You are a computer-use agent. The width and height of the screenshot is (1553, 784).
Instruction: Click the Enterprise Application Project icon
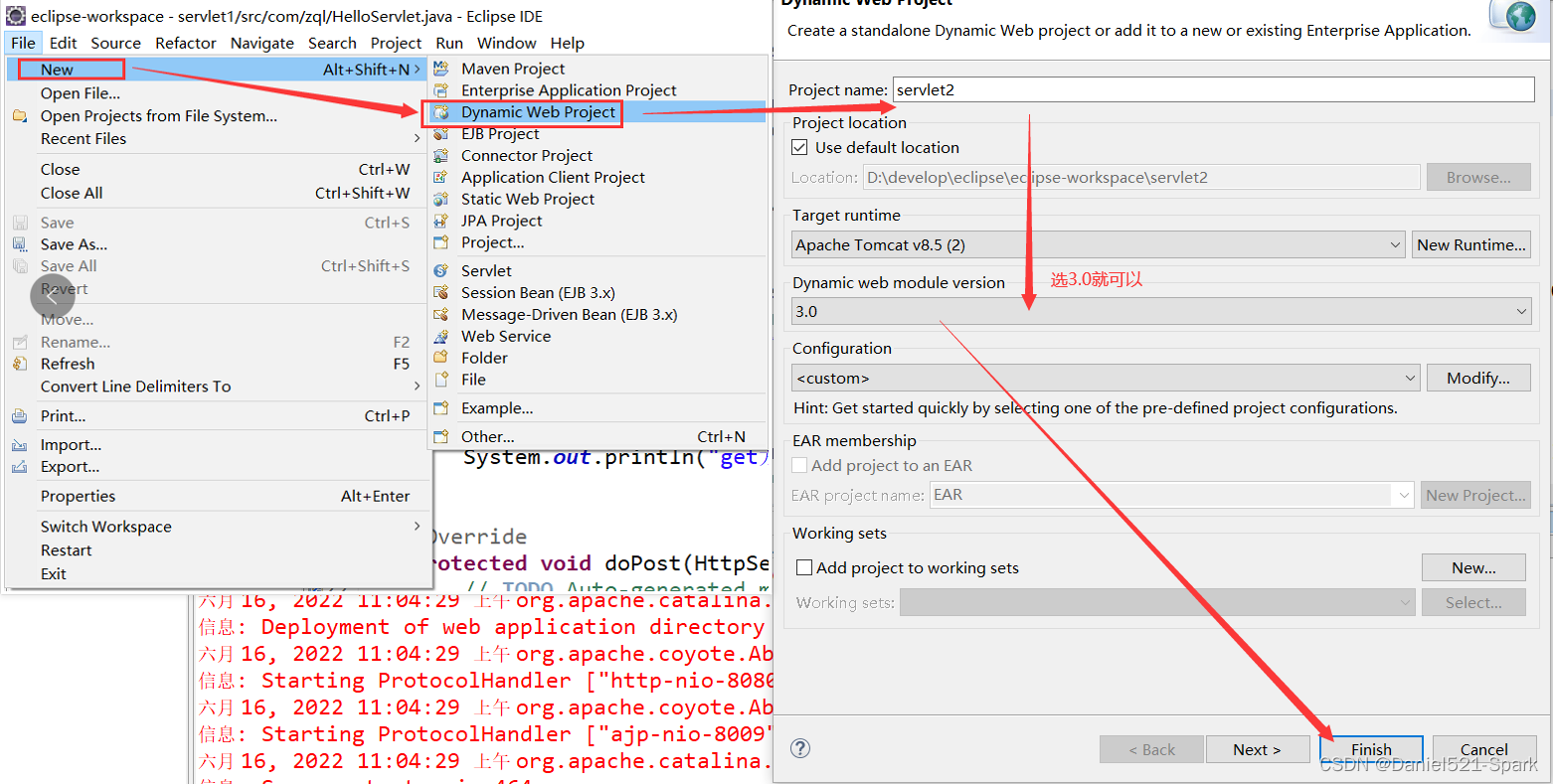(x=441, y=90)
